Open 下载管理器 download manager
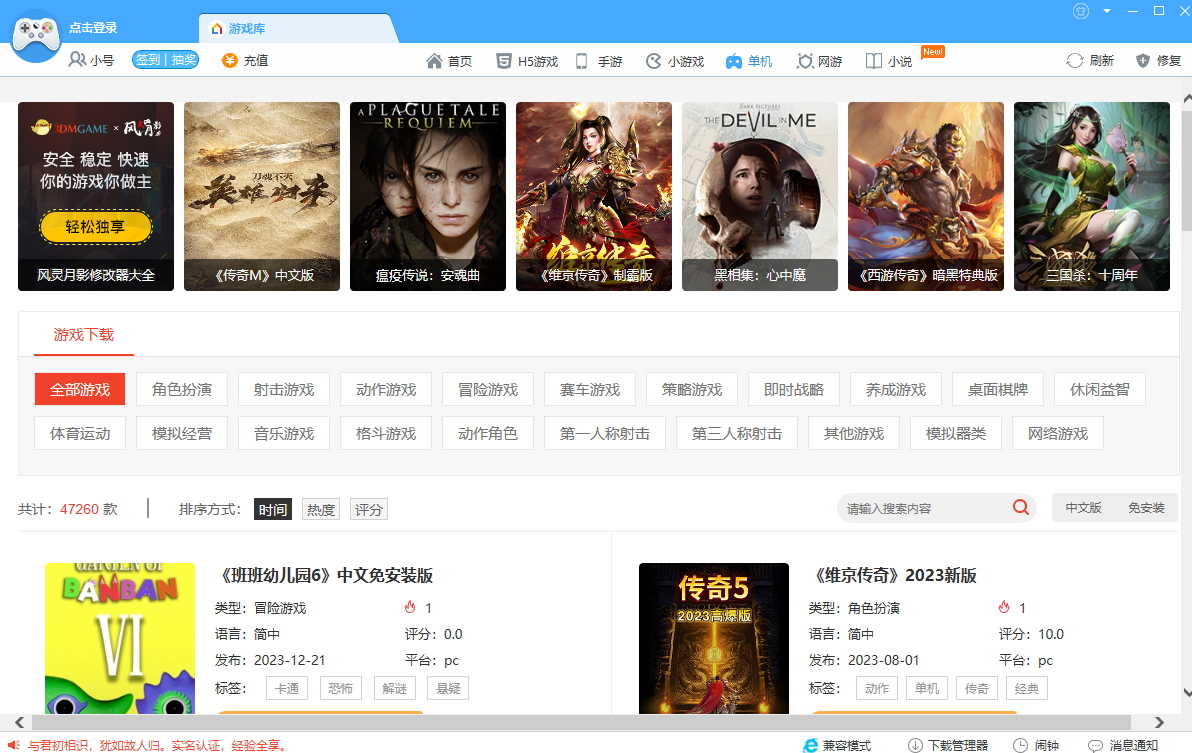 [948, 745]
